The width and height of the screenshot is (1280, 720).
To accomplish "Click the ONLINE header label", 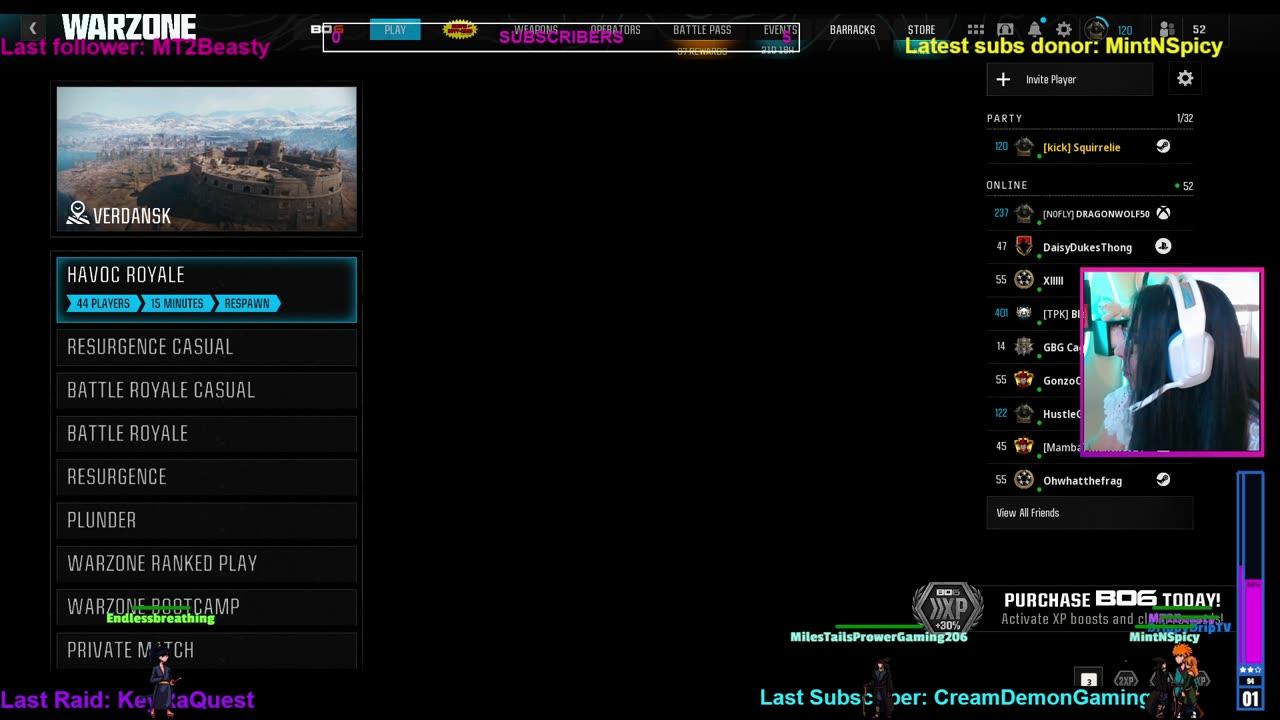I will 1007,185.
